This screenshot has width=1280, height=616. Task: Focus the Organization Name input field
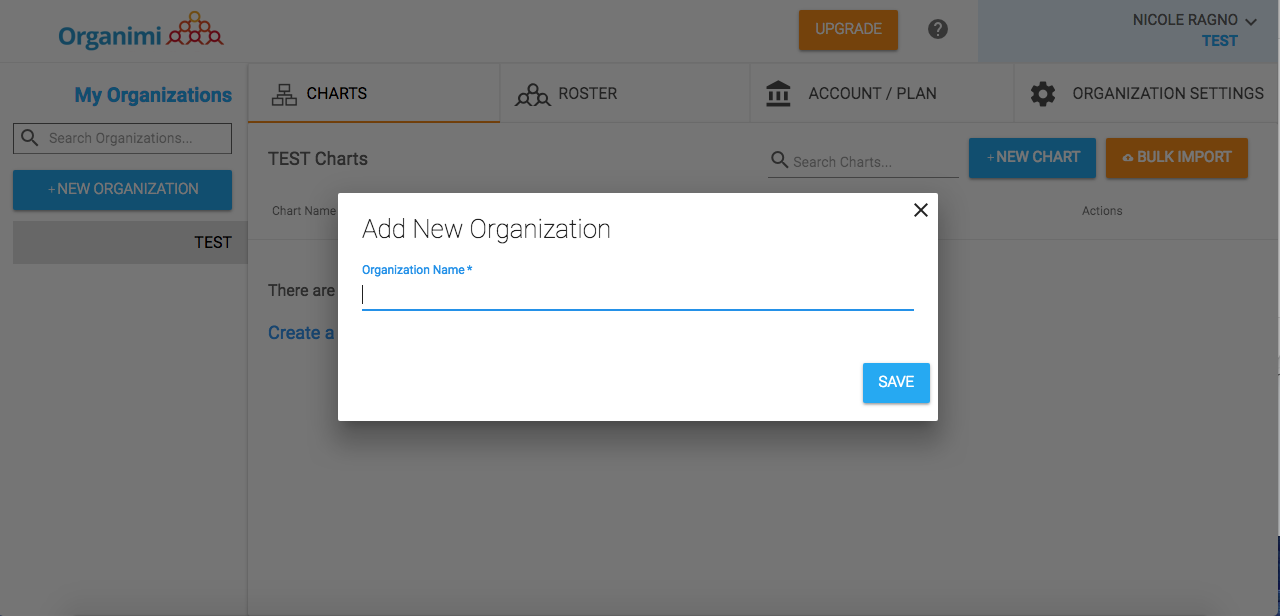[638, 295]
